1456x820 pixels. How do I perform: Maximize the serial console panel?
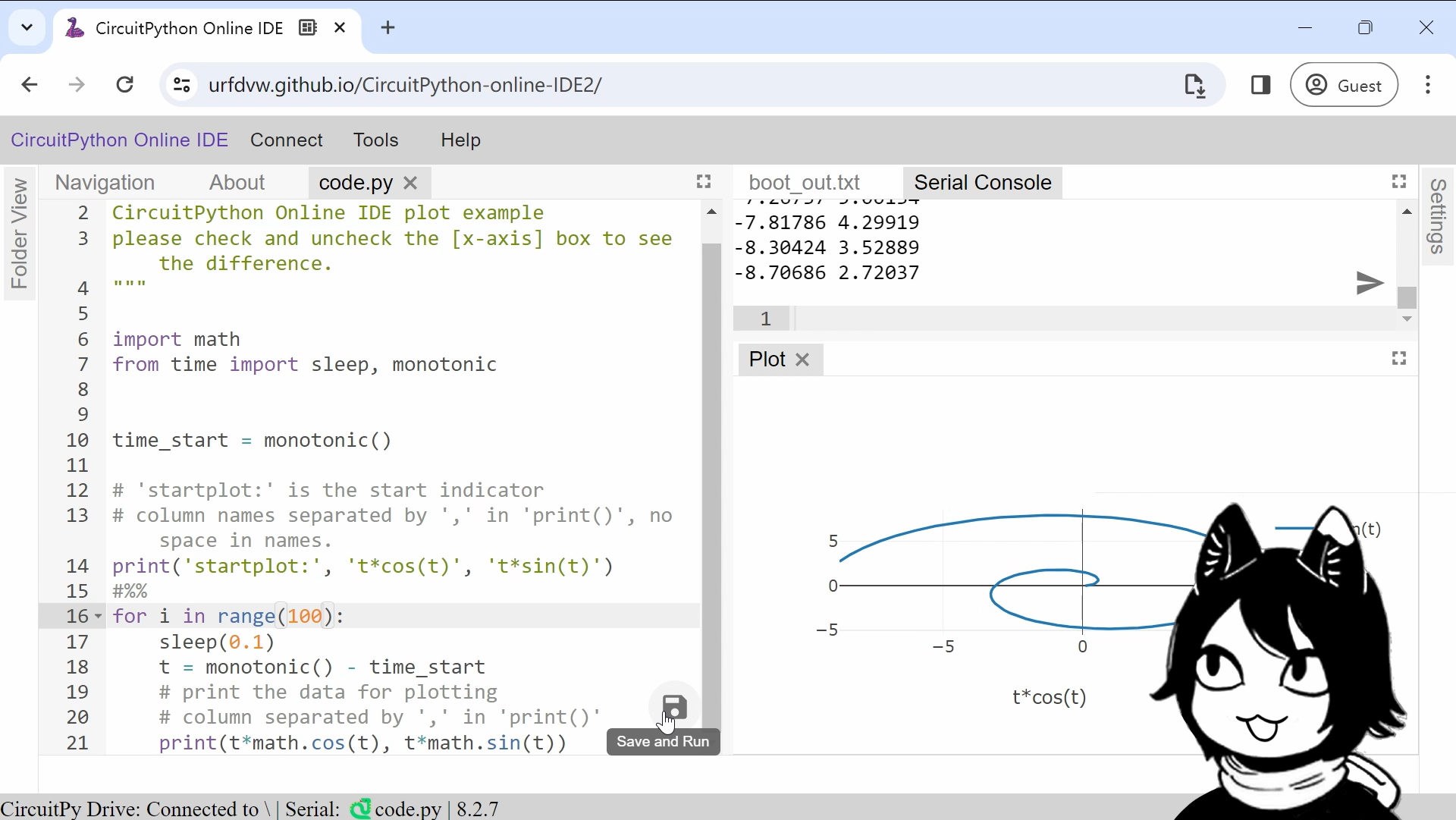pyautogui.click(x=1399, y=182)
